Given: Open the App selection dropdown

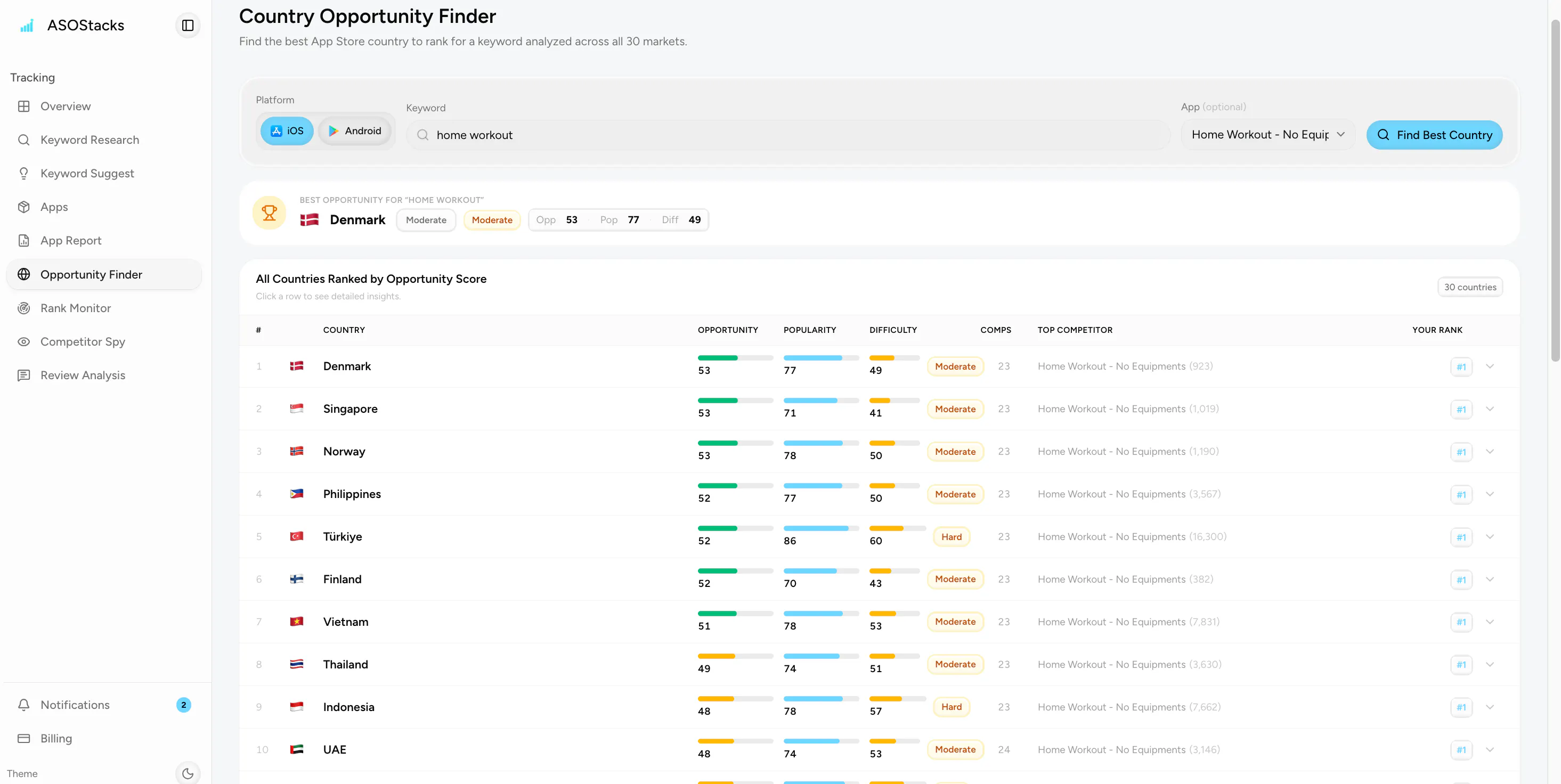Looking at the screenshot, I should (x=1267, y=135).
